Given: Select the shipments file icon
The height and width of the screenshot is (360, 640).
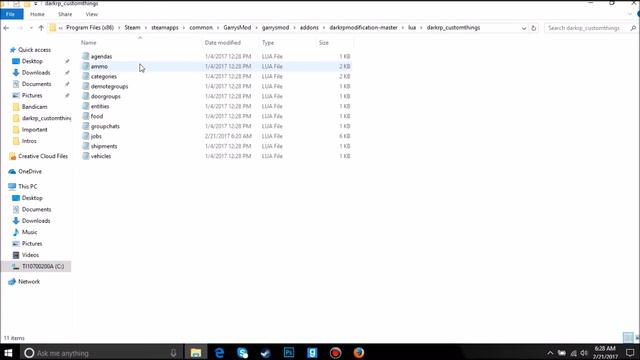Looking at the screenshot, I should [x=85, y=146].
